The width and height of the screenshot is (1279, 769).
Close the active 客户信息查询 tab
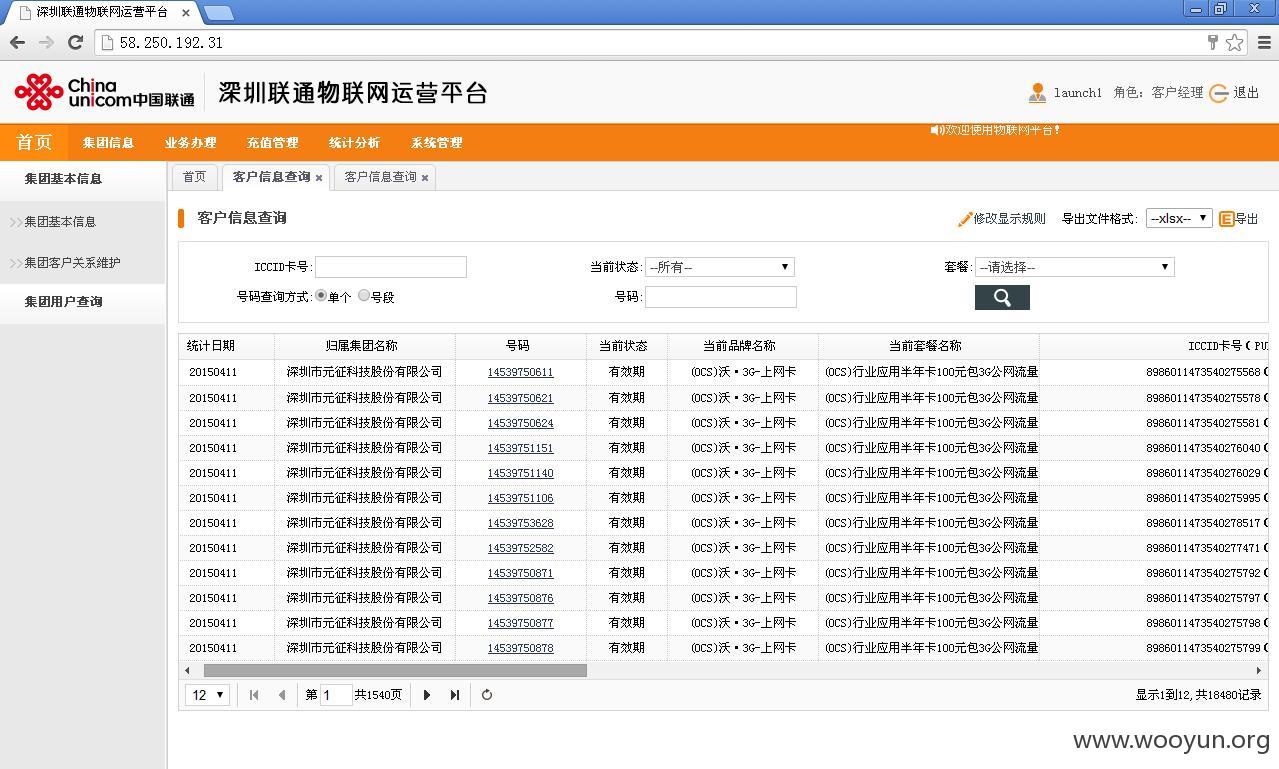pyautogui.click(x=319, y=178)
